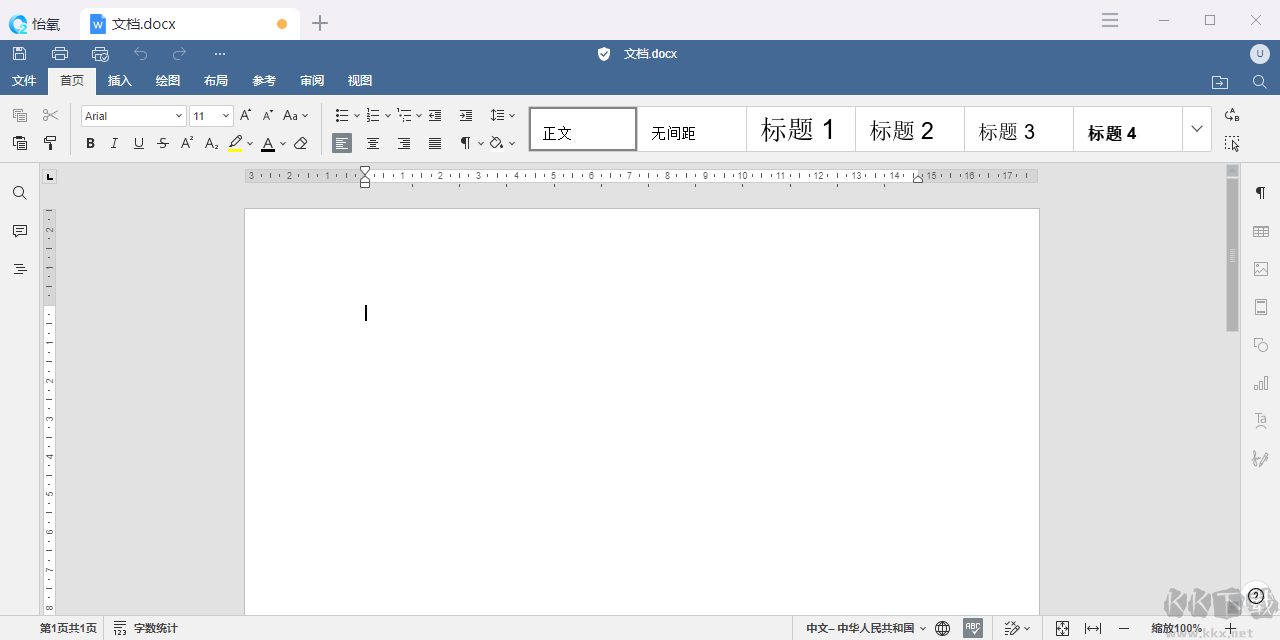Open the 插入 tab
This screenshot has height=640, width=1280.
(x=120, y=81)
